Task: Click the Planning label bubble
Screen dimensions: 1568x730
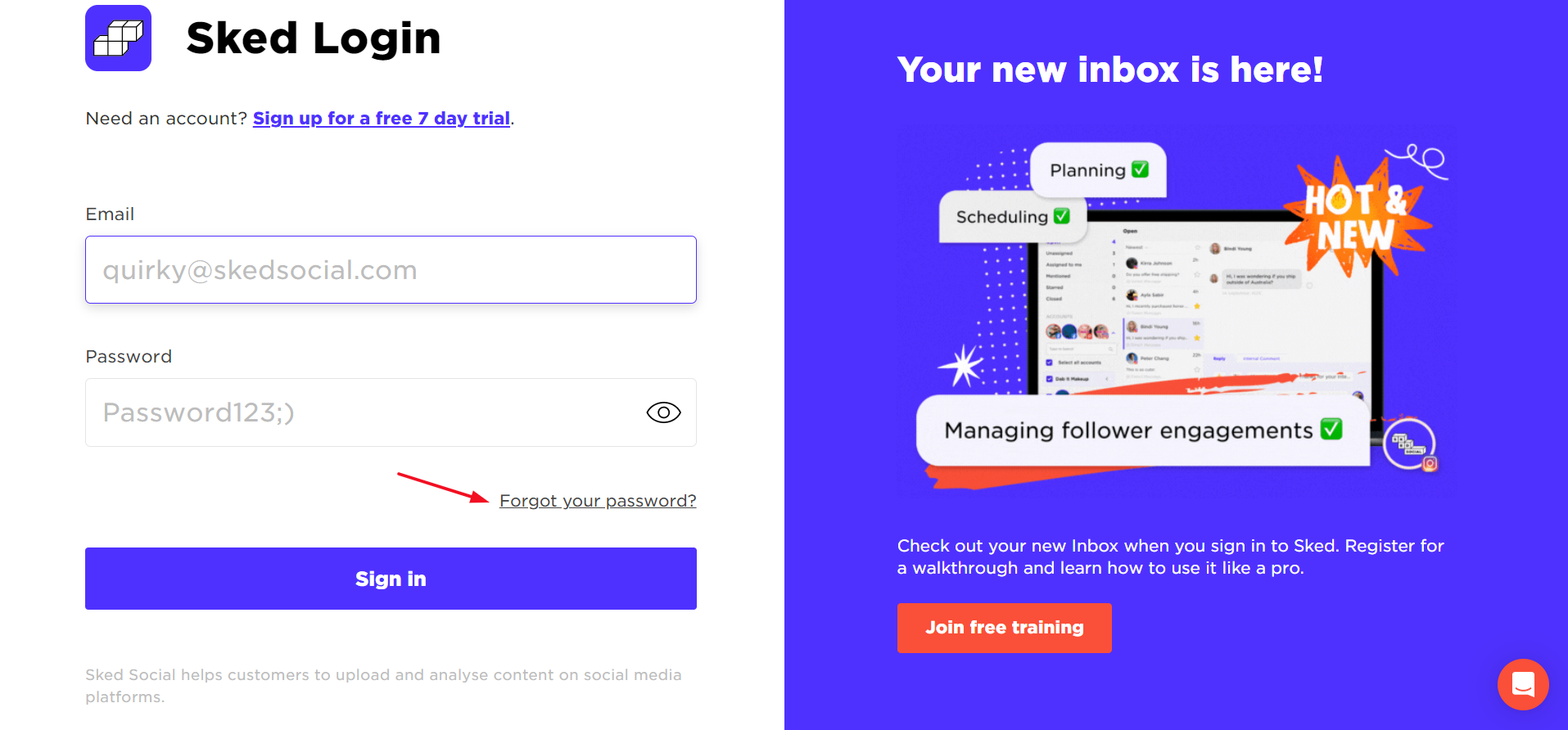Action: pos(1098,169)
